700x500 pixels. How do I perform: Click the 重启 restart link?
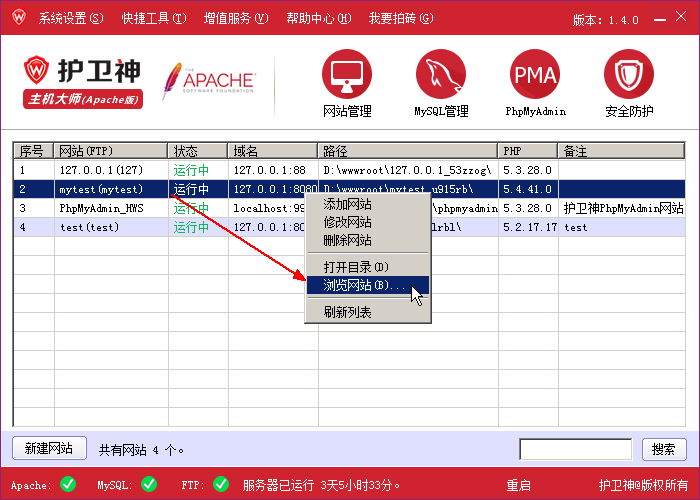coord(518,485)
